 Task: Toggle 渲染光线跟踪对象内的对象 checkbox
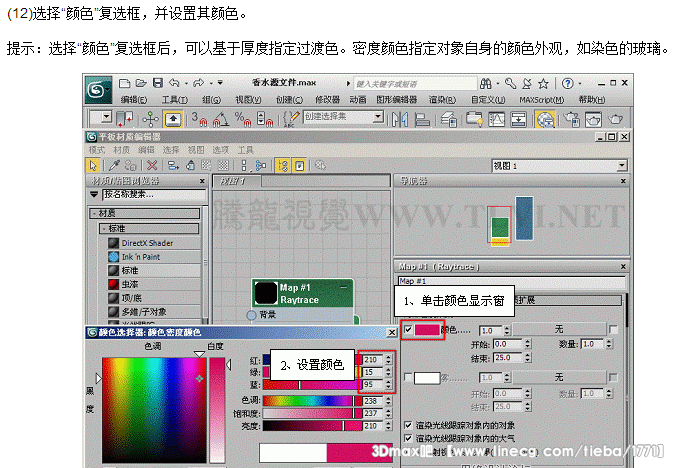point(408,425)
